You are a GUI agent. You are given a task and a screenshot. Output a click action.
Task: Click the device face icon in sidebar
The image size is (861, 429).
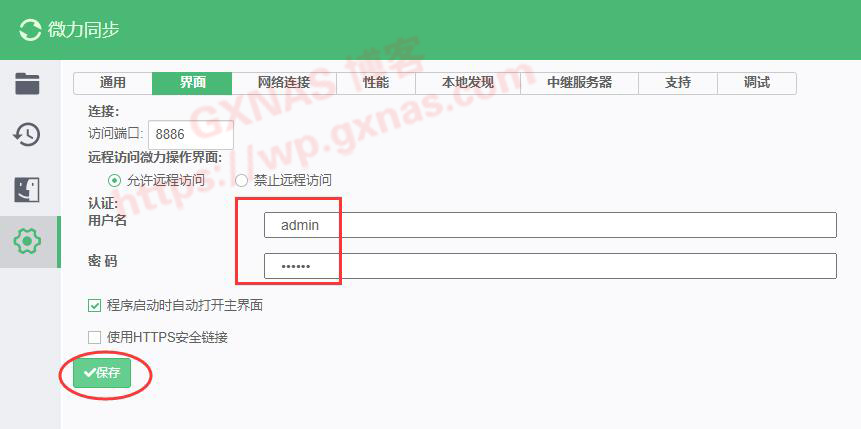point(27,188)
